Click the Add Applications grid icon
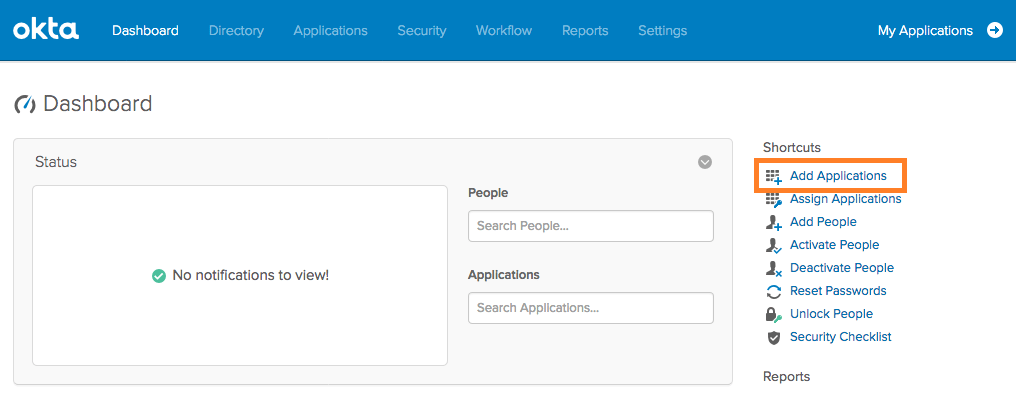This screenshot has width=1016, height=398. (774, 176)
